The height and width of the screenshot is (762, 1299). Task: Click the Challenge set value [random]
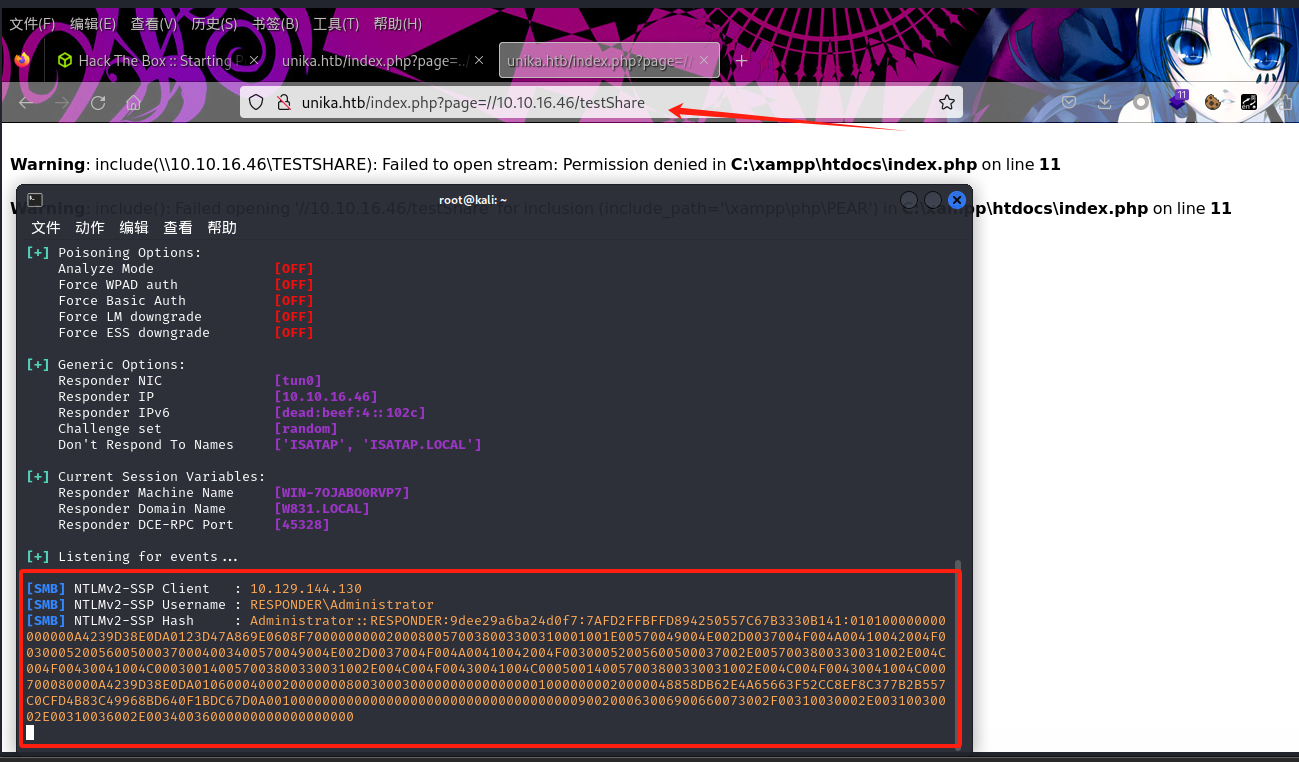[x=306, y=429]
